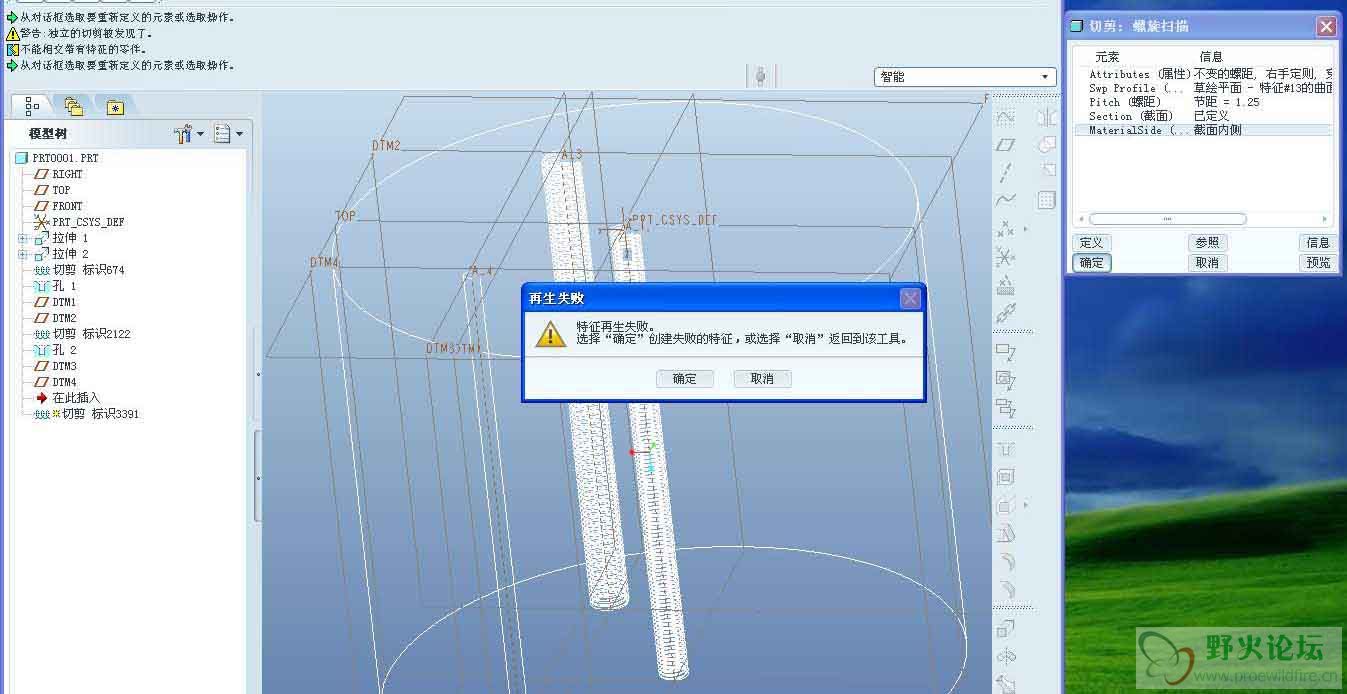Screen dimensions: 1347x694
Task: Click left scroll arrow of element list
Action: tap(1081, 219)
